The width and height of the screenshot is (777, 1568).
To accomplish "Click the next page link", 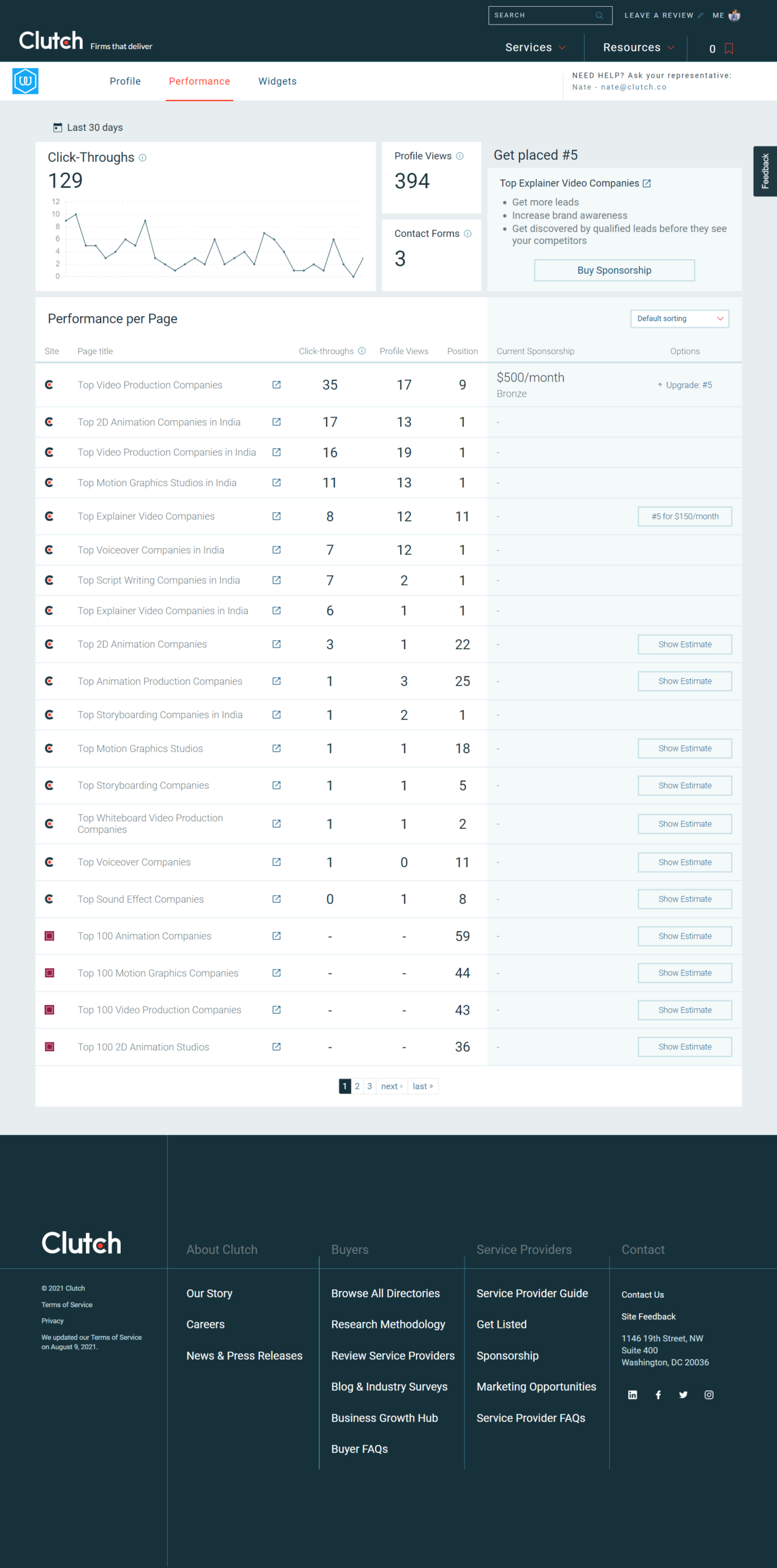I will [x=392, y=1086].
